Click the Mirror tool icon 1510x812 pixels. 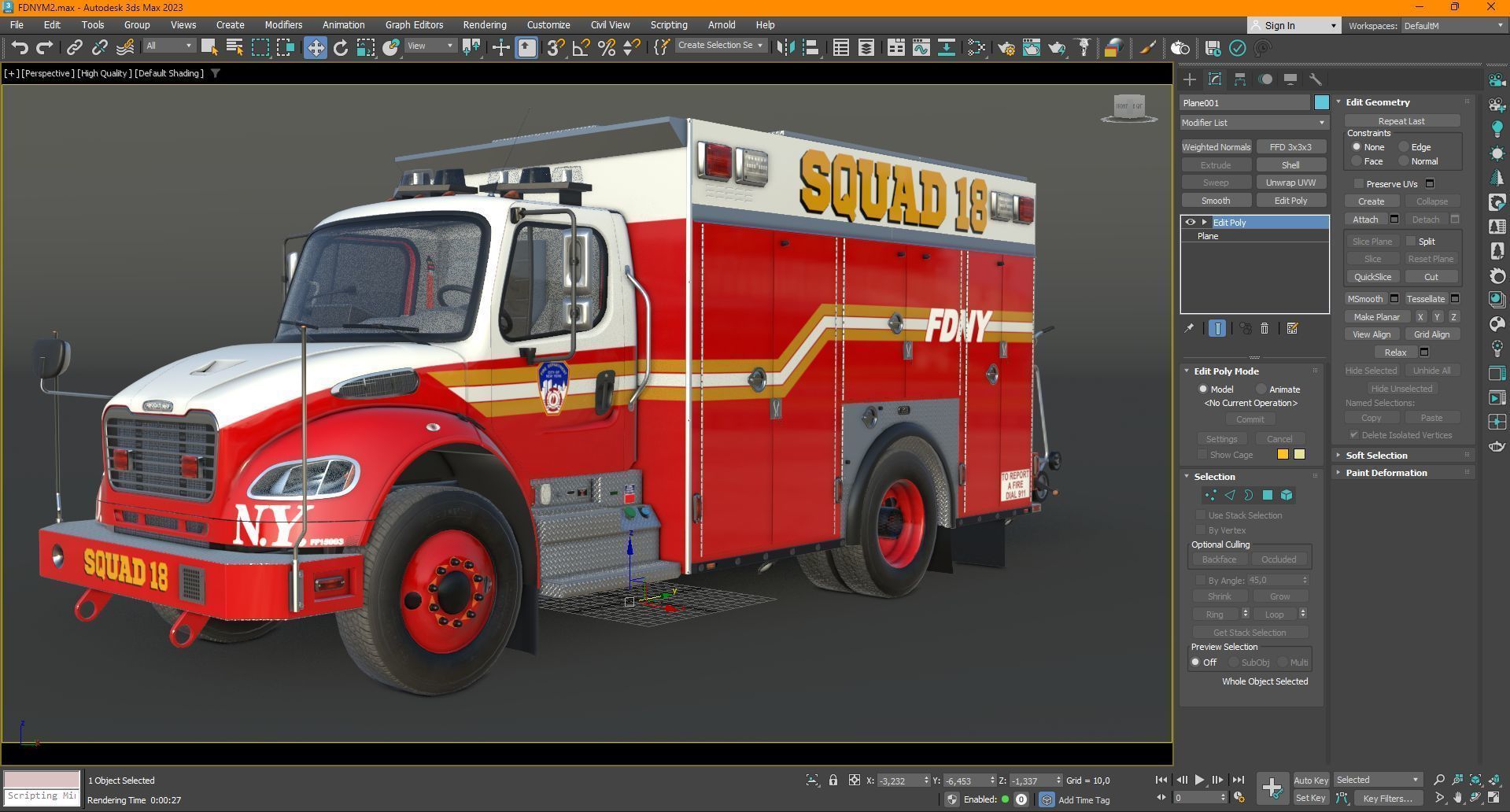pos(785,47)
